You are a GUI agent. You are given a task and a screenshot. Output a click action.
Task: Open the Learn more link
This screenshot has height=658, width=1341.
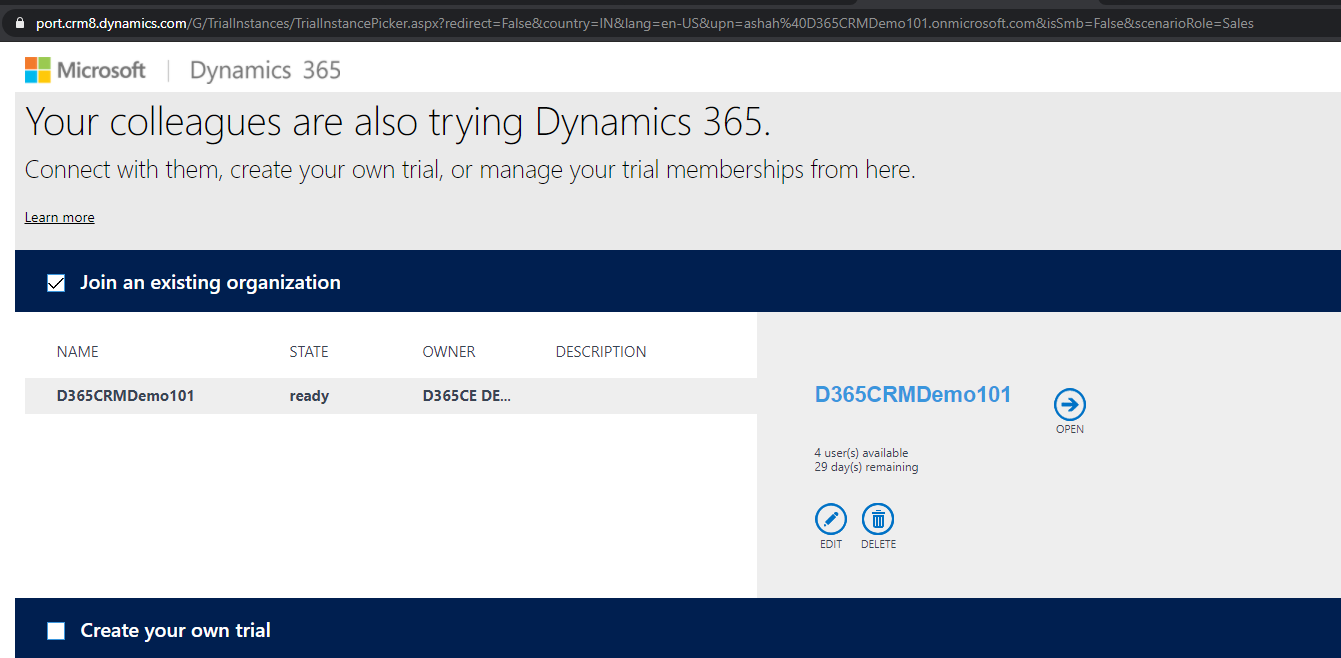(x=60, y=217)
